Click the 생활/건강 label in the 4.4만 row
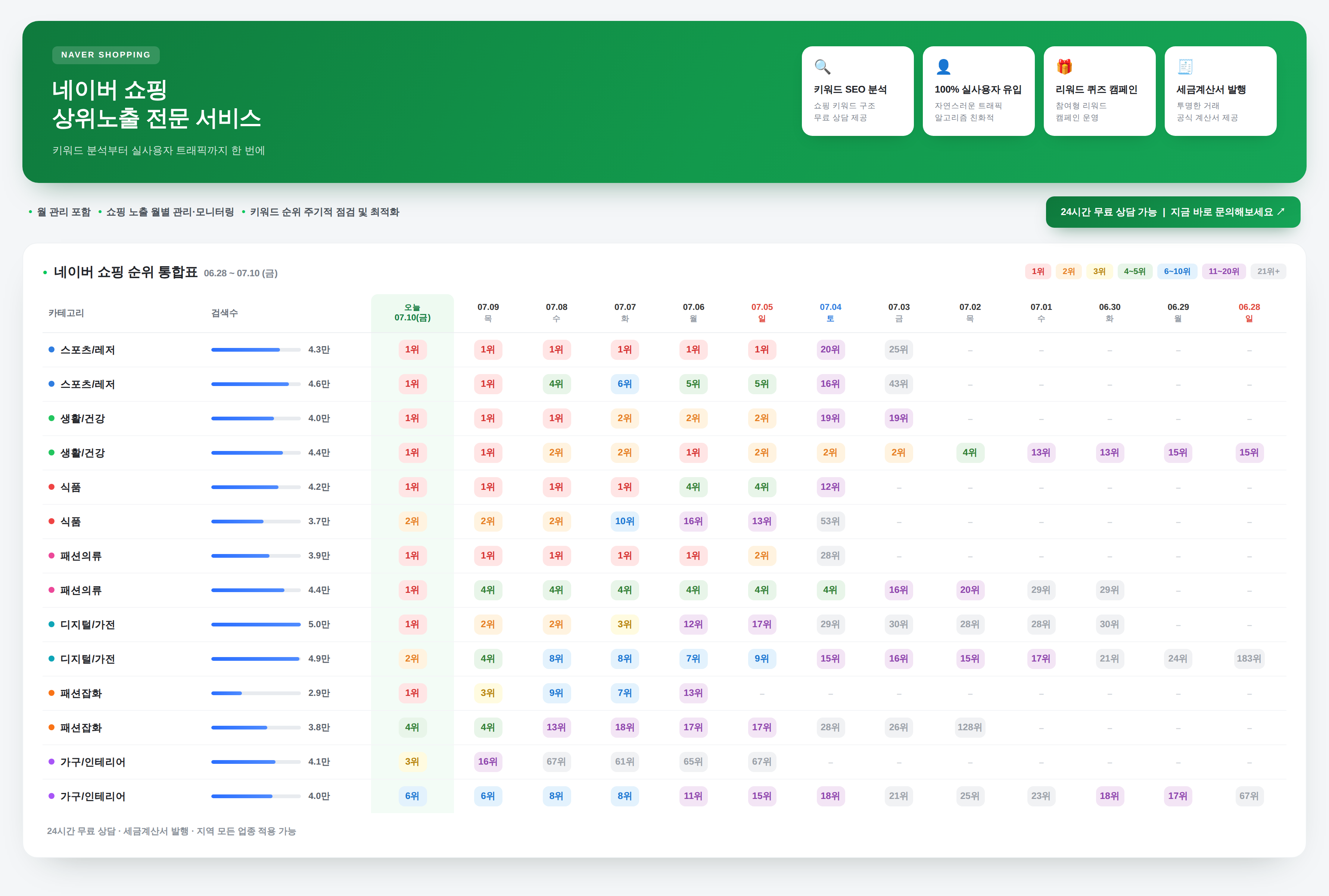Image resolution: width=1329 pixels, height=896 pixels. pyautogui.click(x=82, y=453)
